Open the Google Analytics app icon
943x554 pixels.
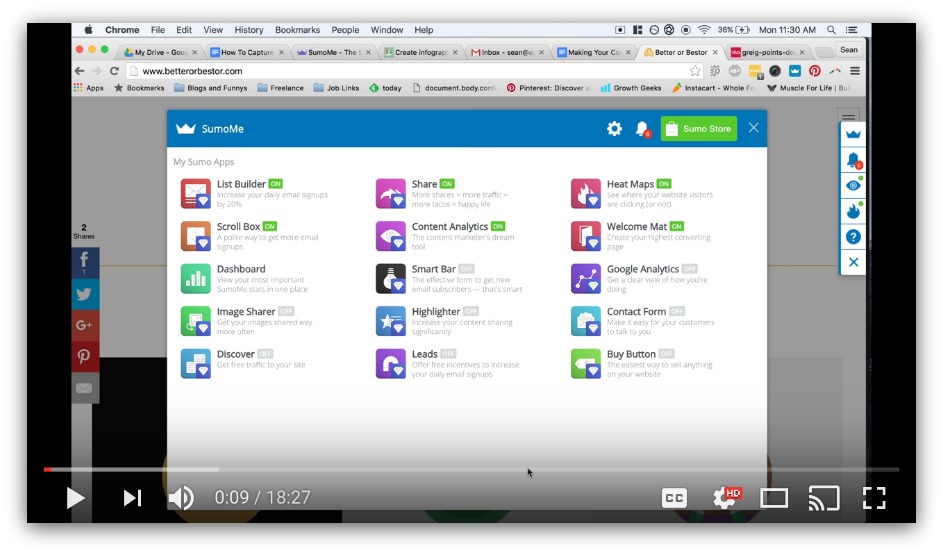(586, 279)
